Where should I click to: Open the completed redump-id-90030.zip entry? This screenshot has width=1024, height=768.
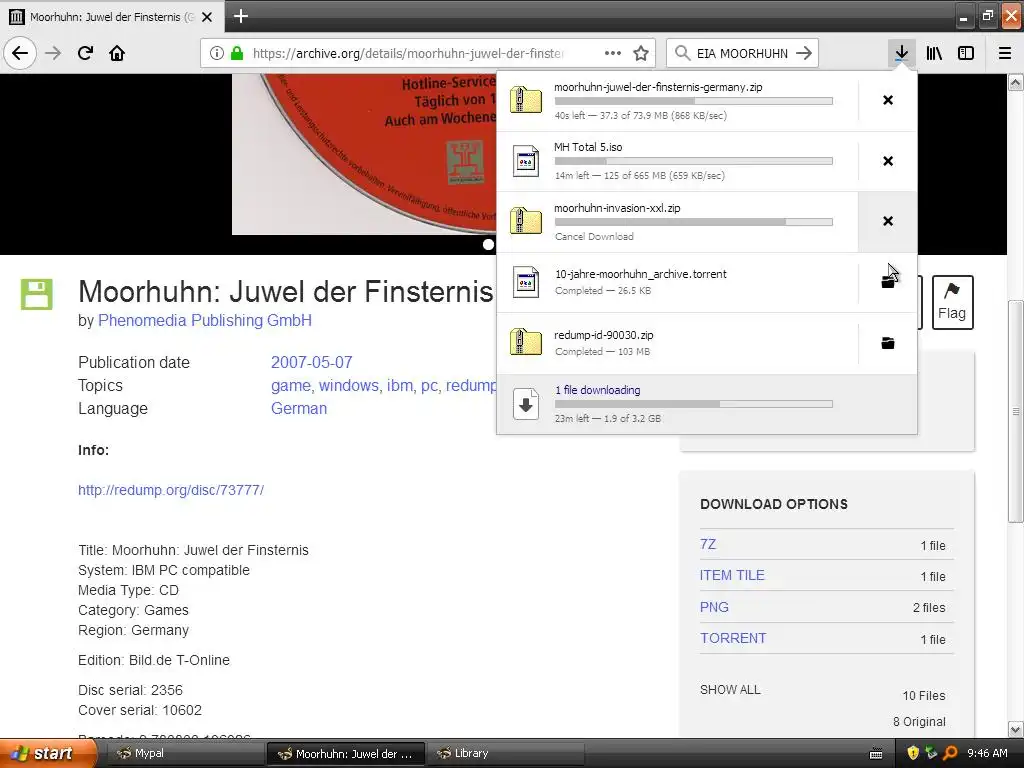click(677, 343)
